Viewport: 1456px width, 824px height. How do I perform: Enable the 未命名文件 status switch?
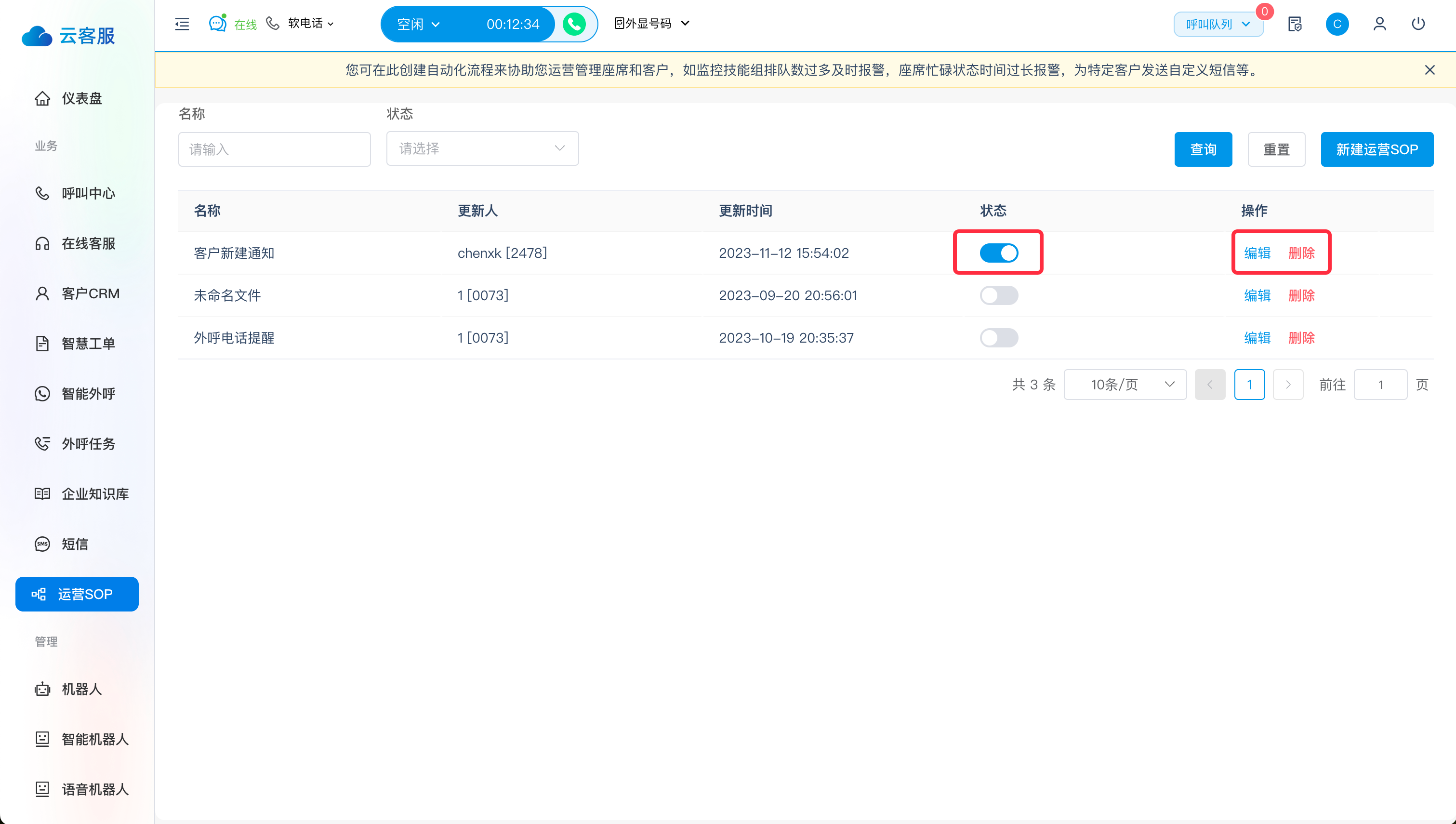coord(999,295)
